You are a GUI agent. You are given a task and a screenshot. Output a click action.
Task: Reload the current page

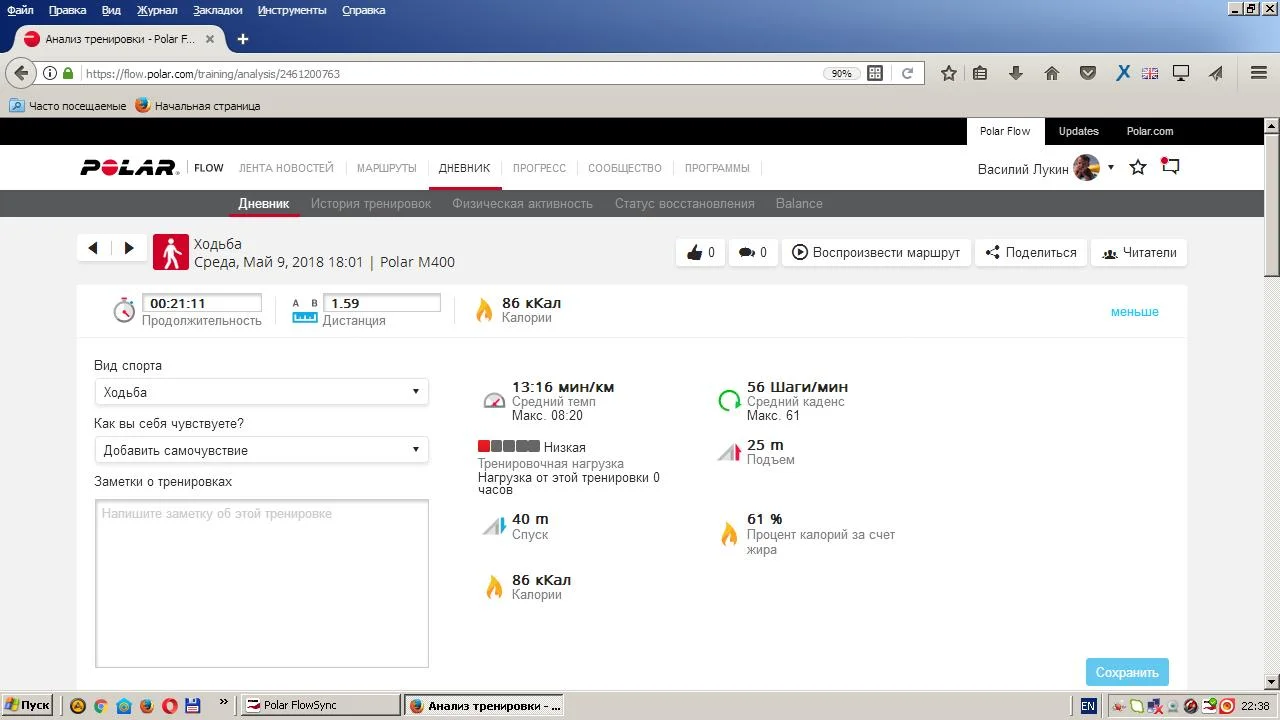(907, 73)
